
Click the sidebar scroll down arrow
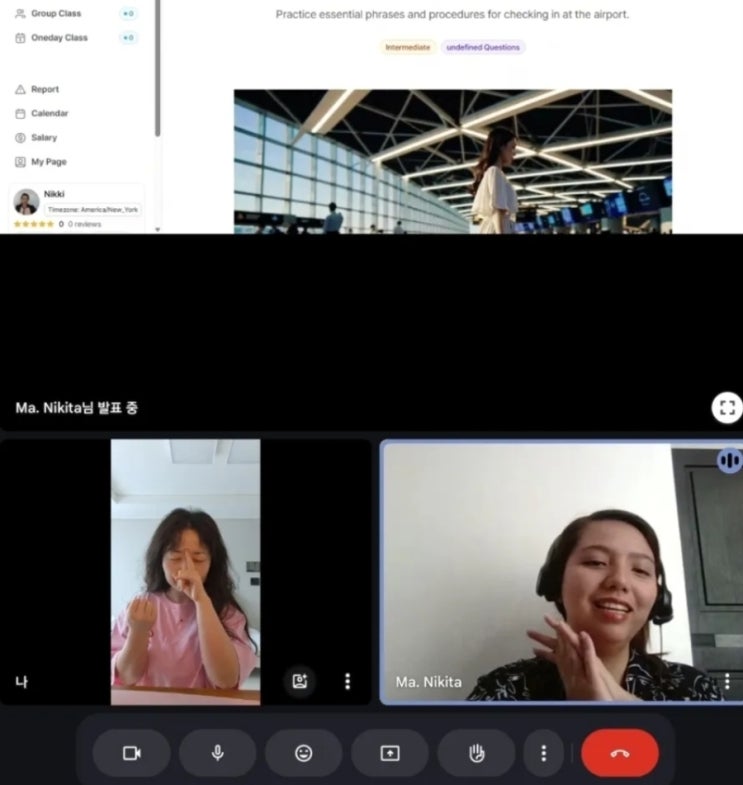[x=158, y=229]
